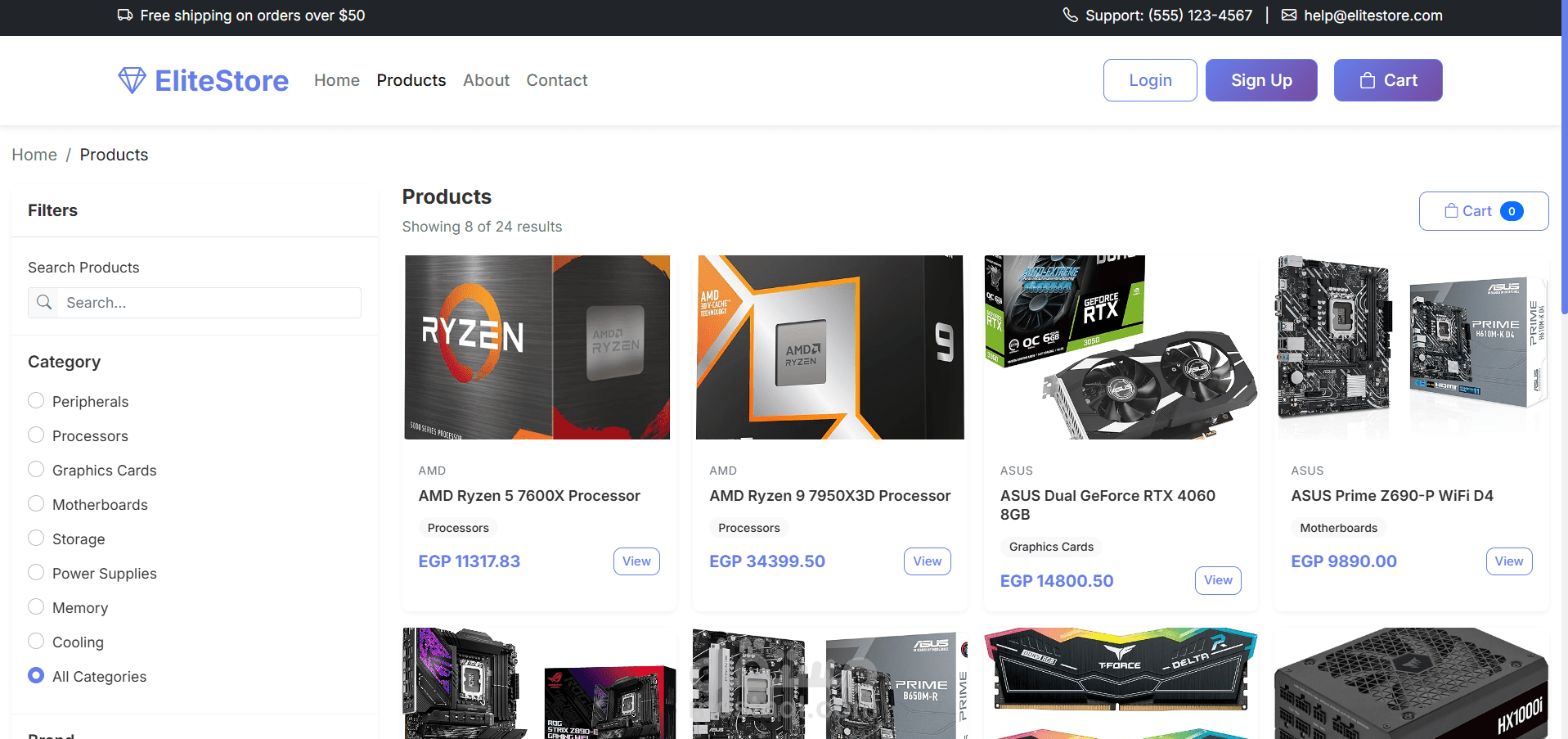Viewport: 1568px width, 739px height.
Task: Click the price EGP 34399.50
Action: point(767,561)
